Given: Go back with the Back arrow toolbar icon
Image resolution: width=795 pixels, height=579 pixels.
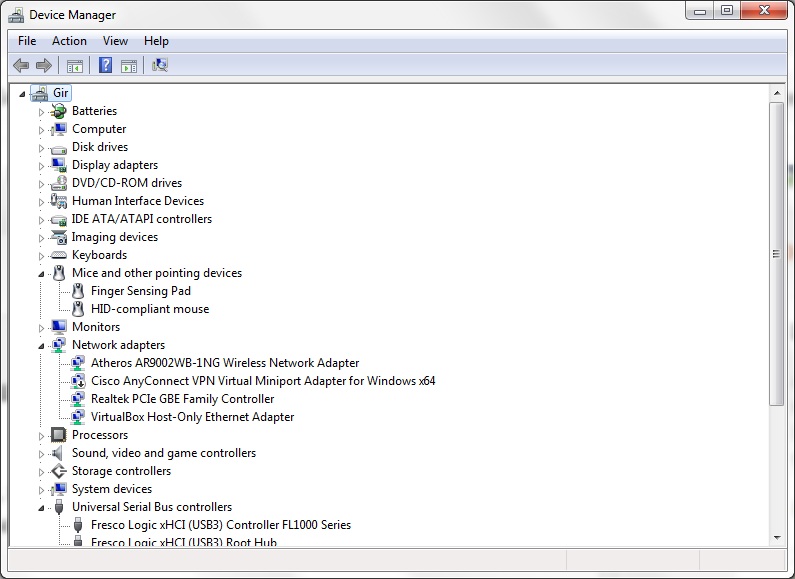Looking at the screenshot, I should [21, 65].
